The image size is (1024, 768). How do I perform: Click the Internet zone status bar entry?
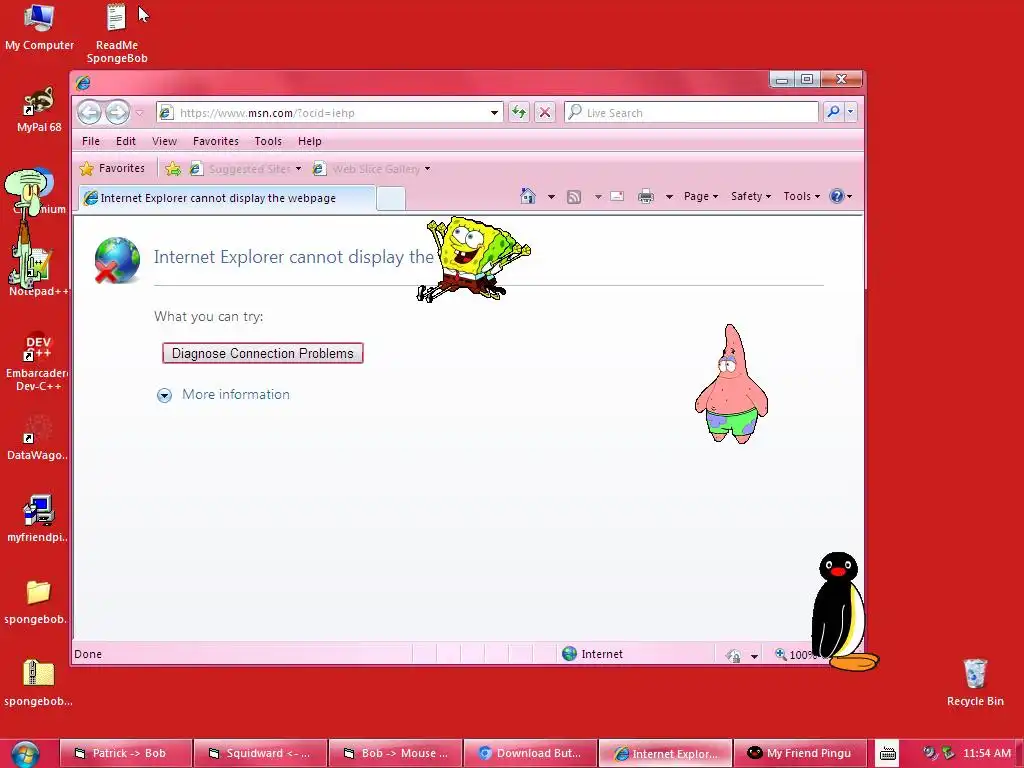point(592,654)
